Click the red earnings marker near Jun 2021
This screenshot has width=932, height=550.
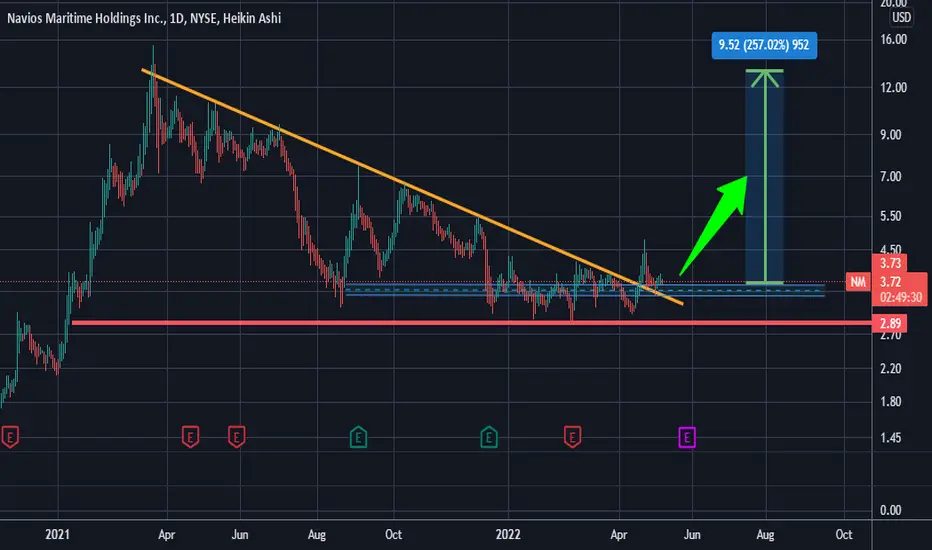tap(237, 437)
